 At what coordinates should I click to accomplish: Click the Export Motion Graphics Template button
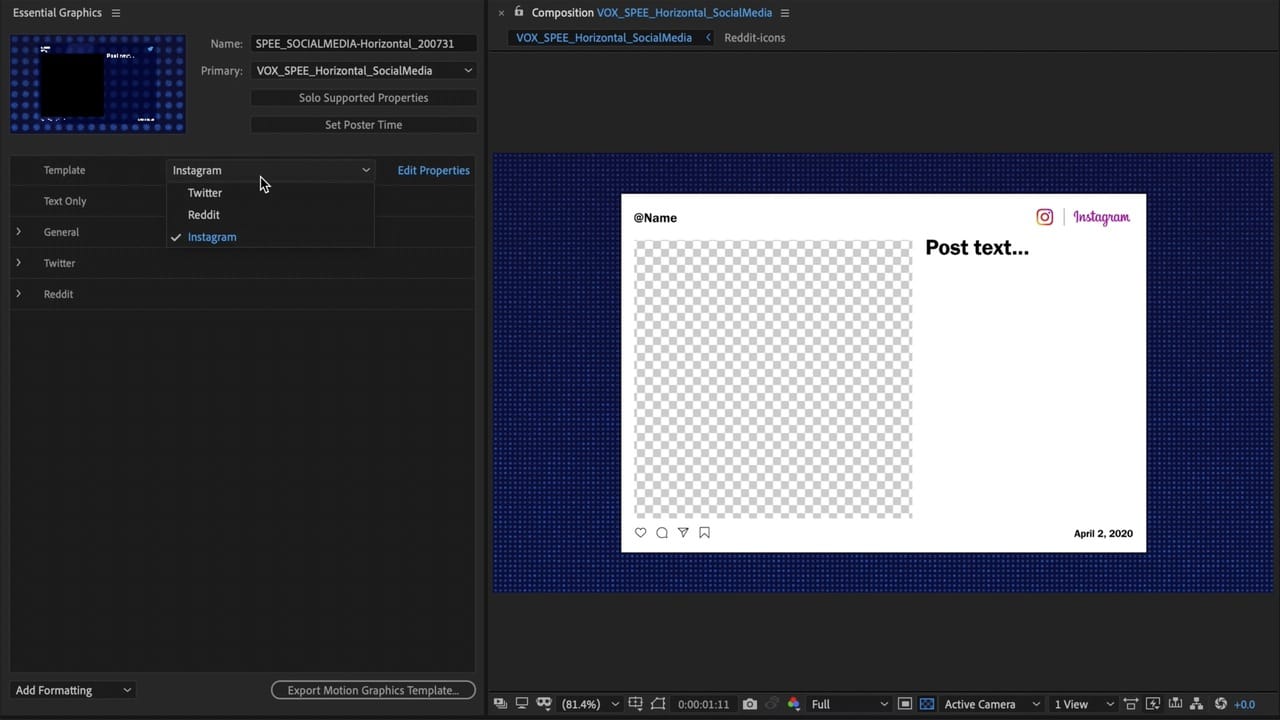pyautogui.click(x=373, y=690)
